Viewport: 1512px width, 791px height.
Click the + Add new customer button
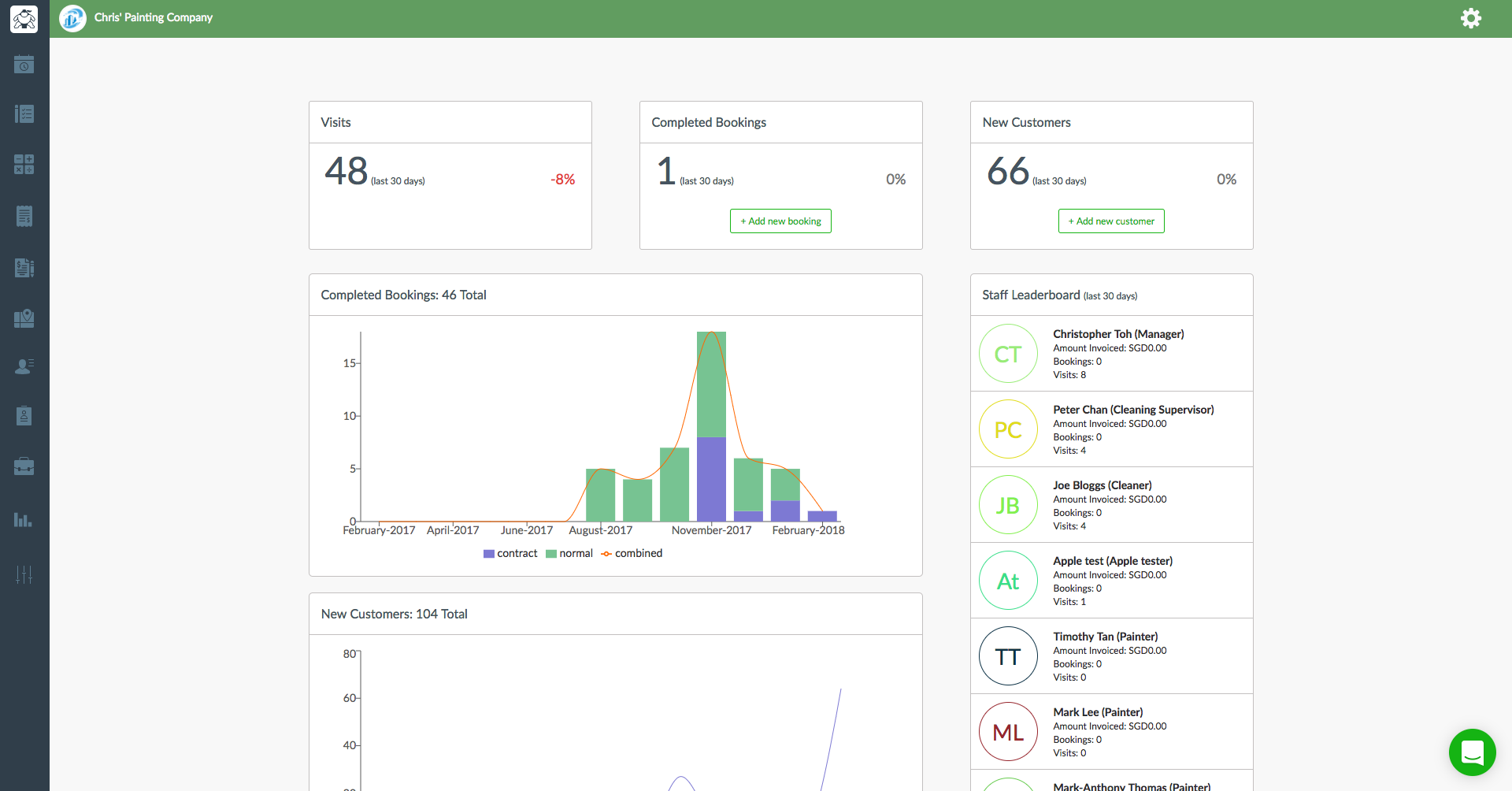pos(1111,221)
